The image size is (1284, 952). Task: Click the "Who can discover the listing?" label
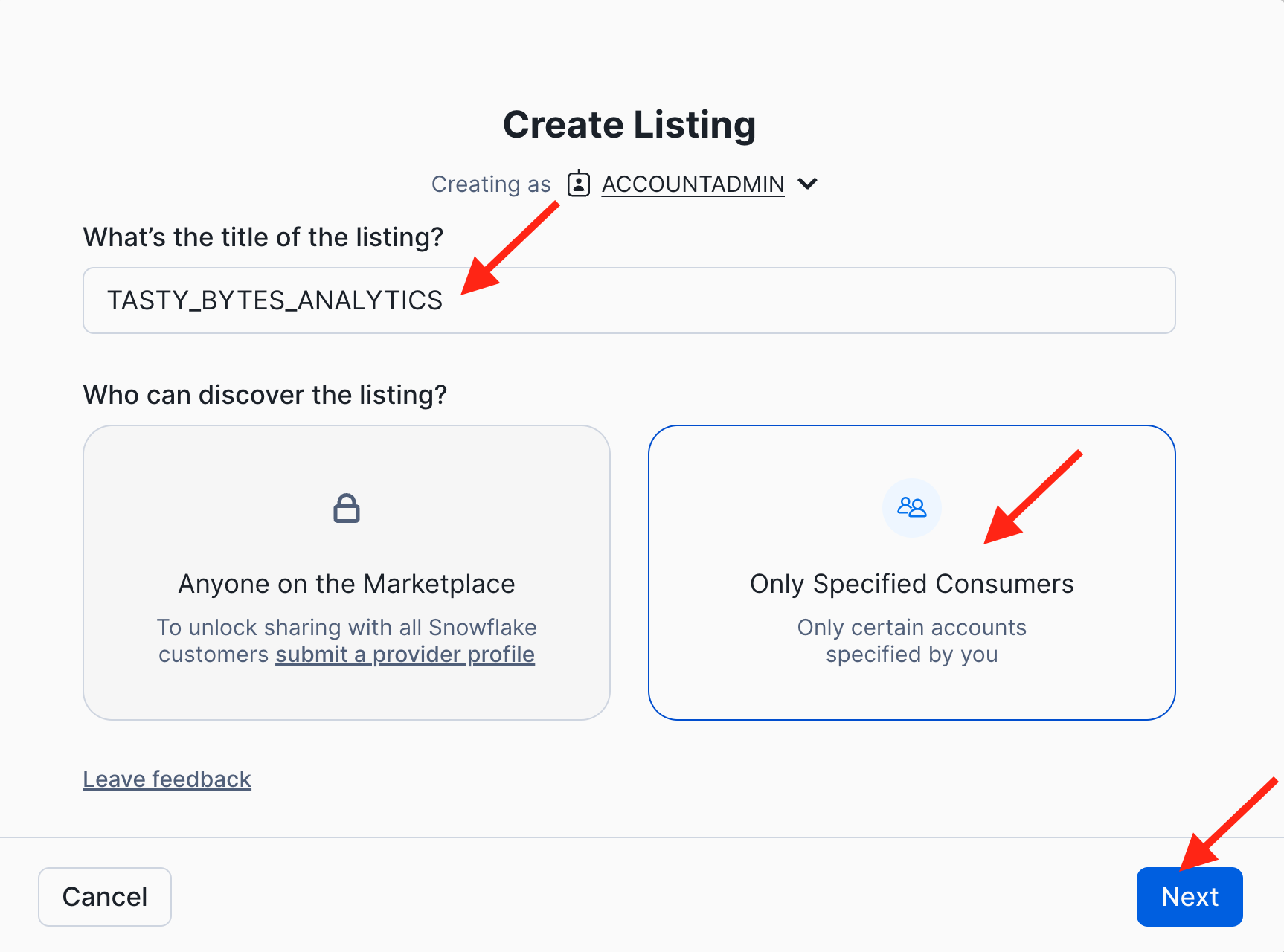pyautogui.click(x=265, y=395)
